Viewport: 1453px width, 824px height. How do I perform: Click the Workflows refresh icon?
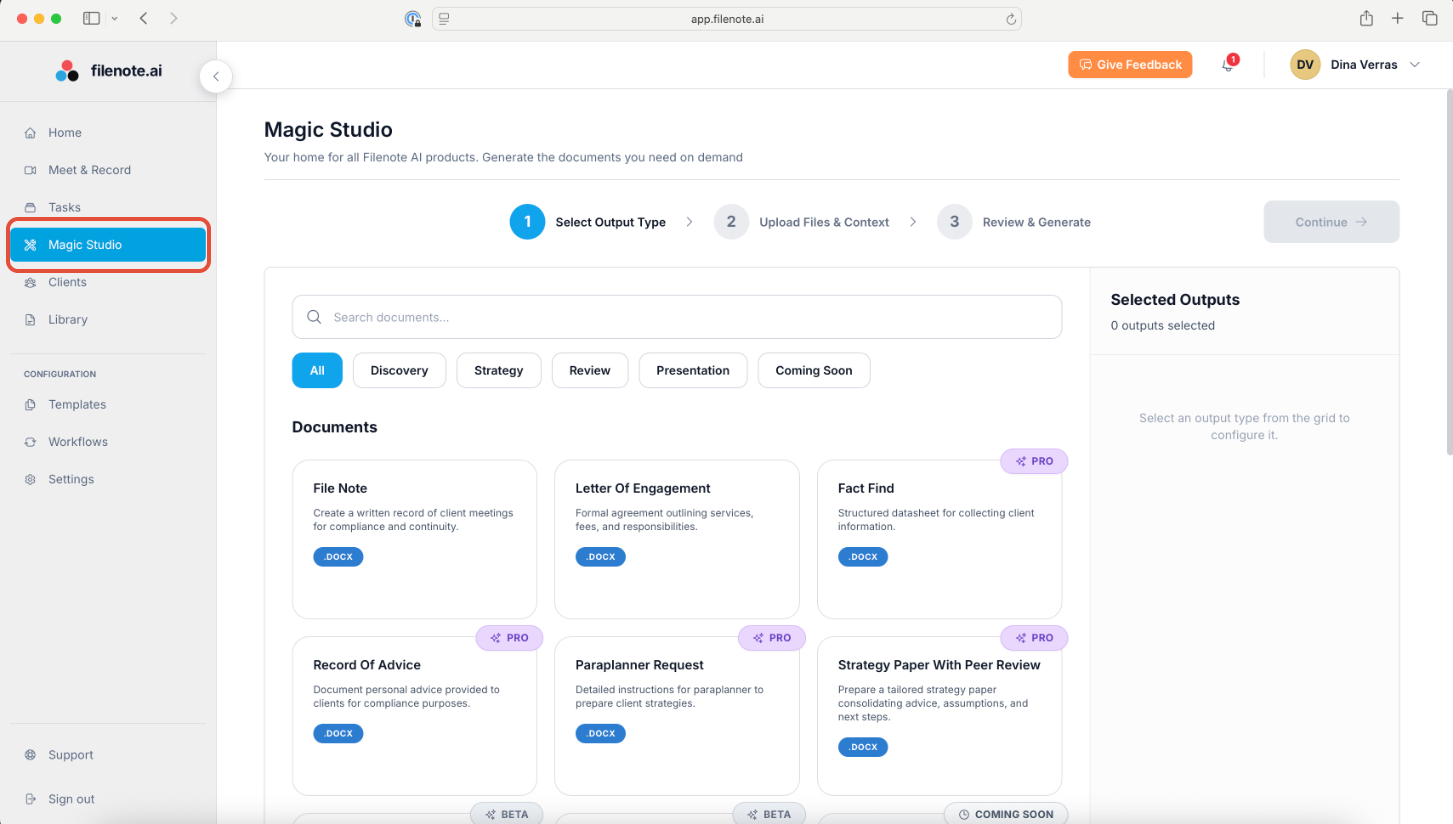point(30,442)
